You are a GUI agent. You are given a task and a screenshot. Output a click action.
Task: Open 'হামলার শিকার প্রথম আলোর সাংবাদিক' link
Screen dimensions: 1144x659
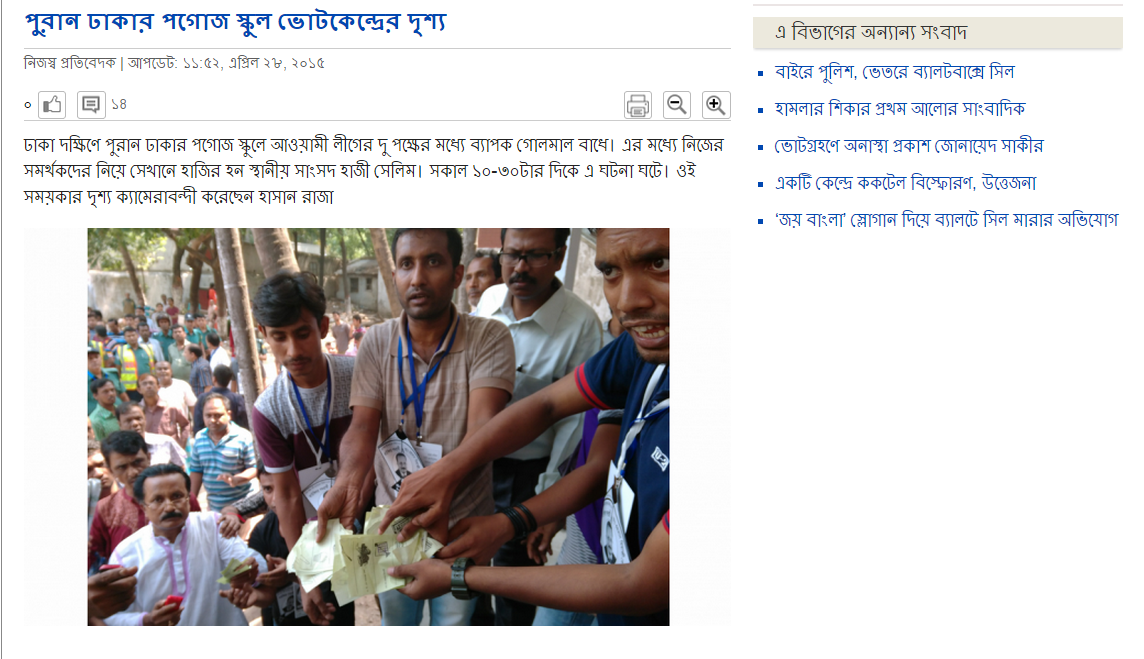coord(900,109)
